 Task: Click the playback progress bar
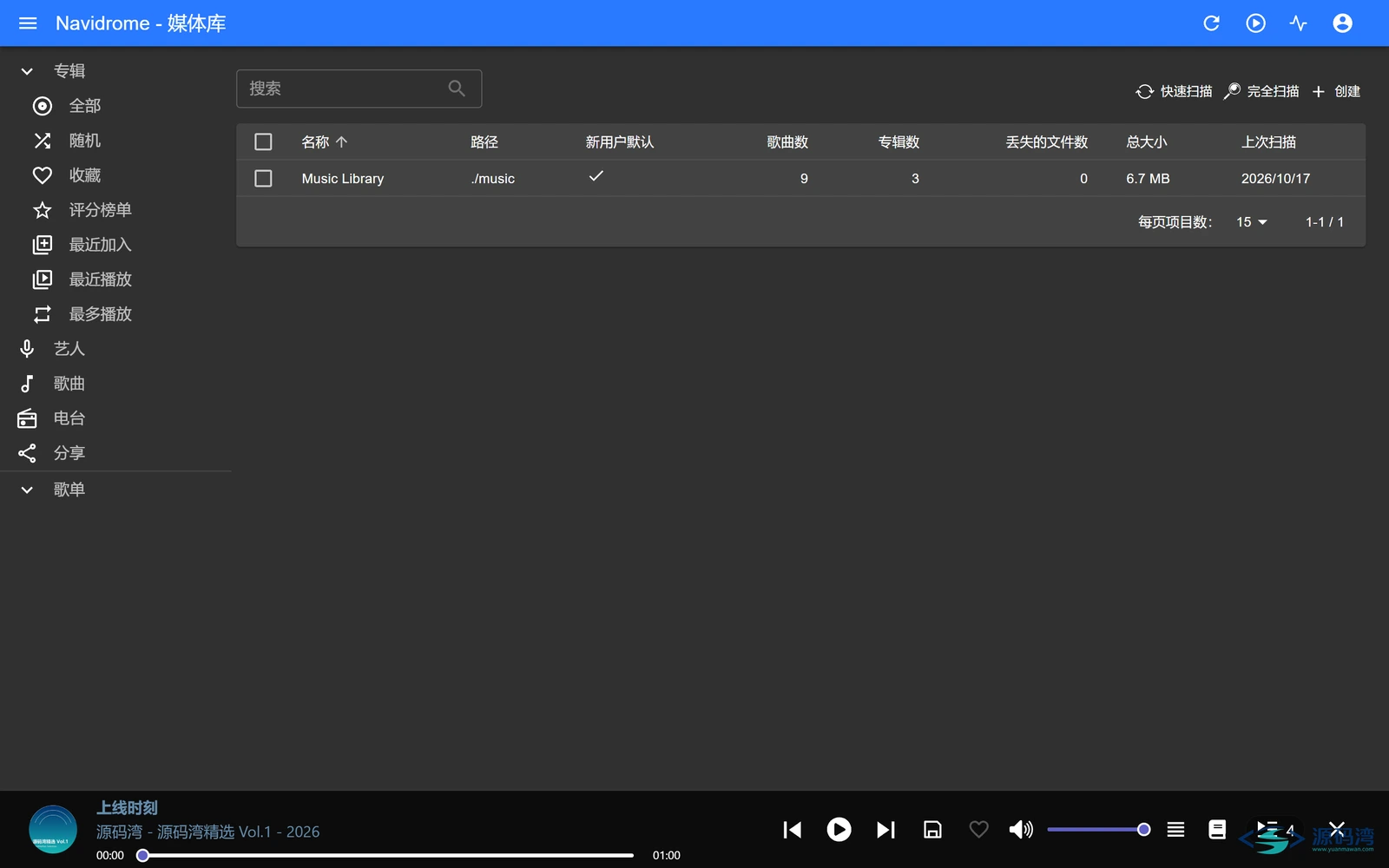pos(388,855)
